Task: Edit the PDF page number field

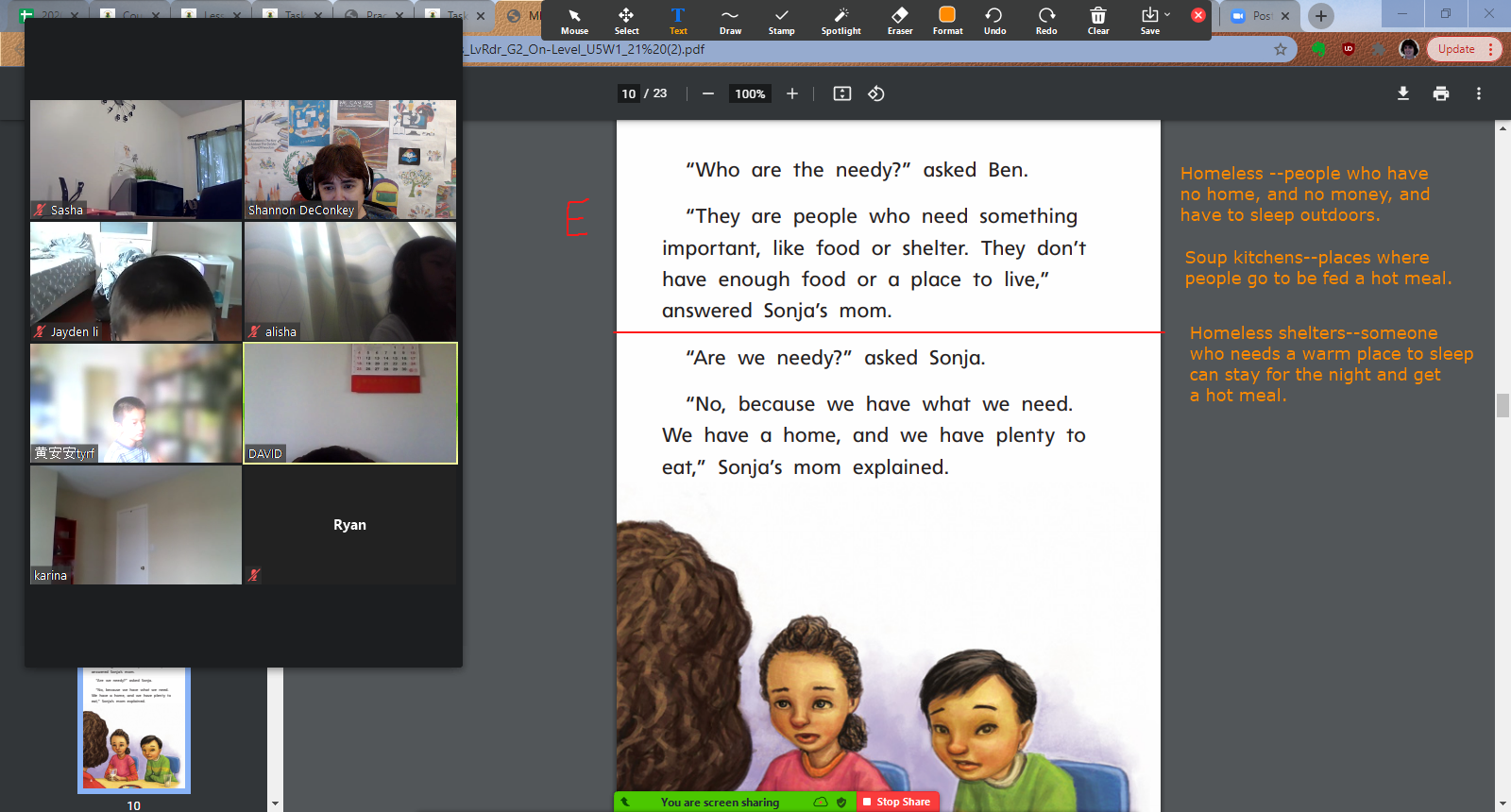Action: [629, 93]
